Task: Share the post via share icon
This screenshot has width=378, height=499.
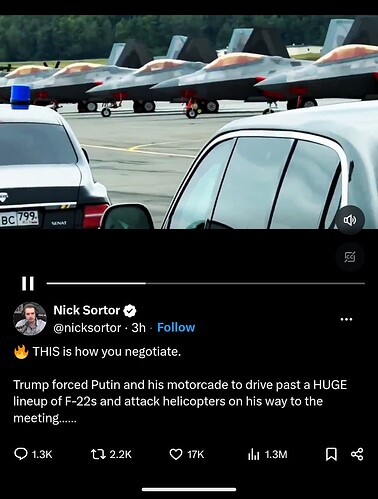Action: 357,454
